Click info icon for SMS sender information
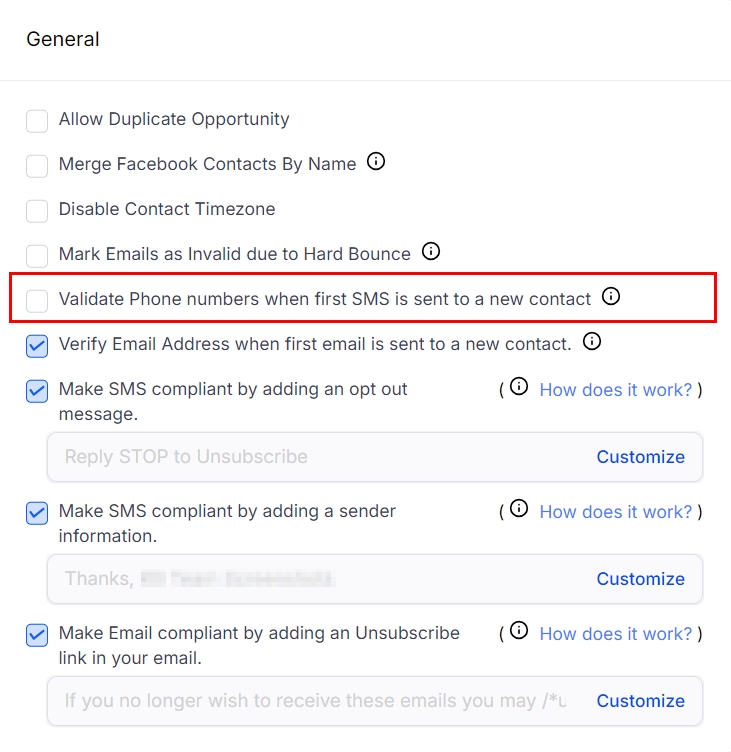Image resolution: width=731 pixels, height=752 pixels. pyautogui.click(x=518, y=509)
